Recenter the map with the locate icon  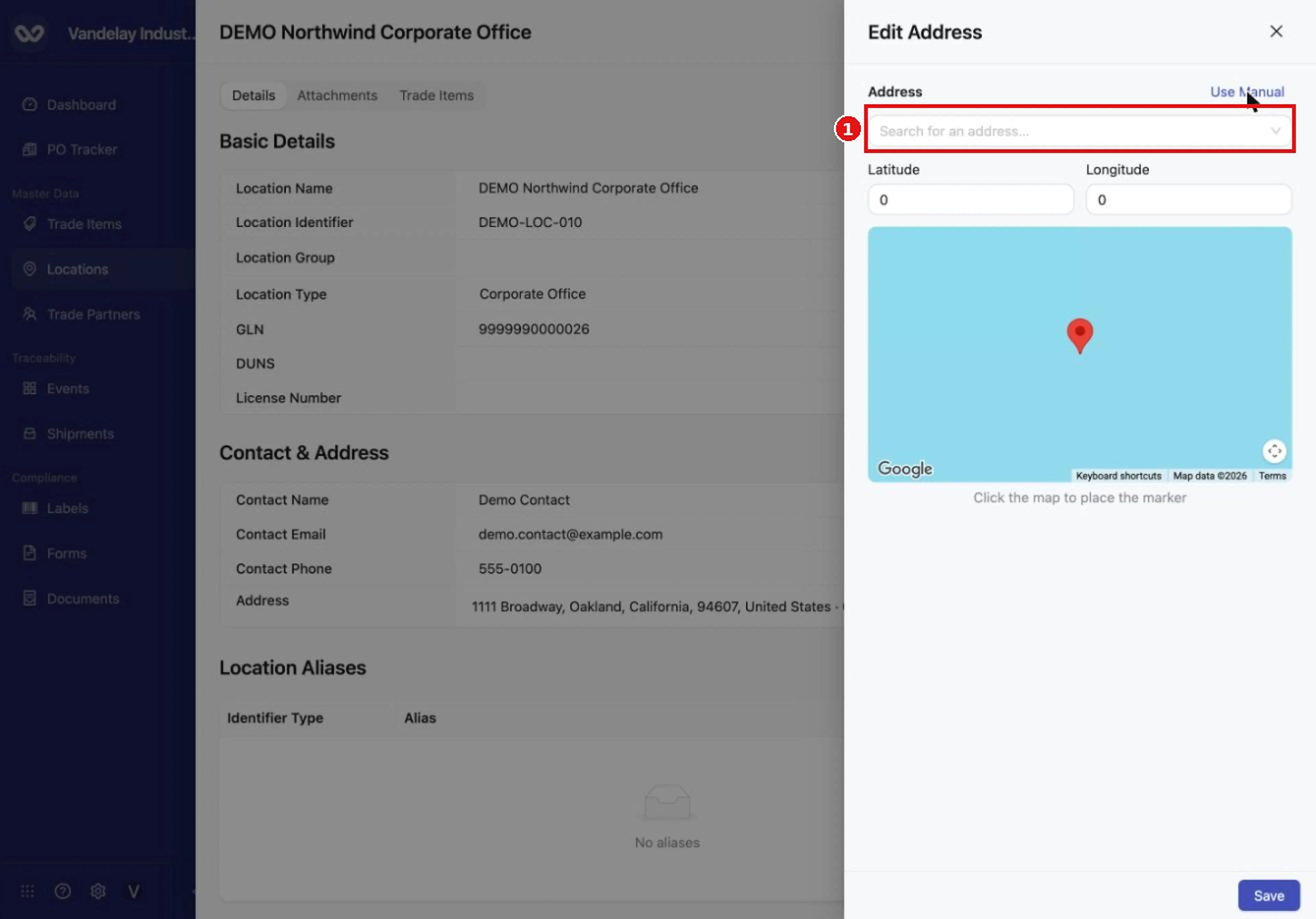pos(1274,452)
